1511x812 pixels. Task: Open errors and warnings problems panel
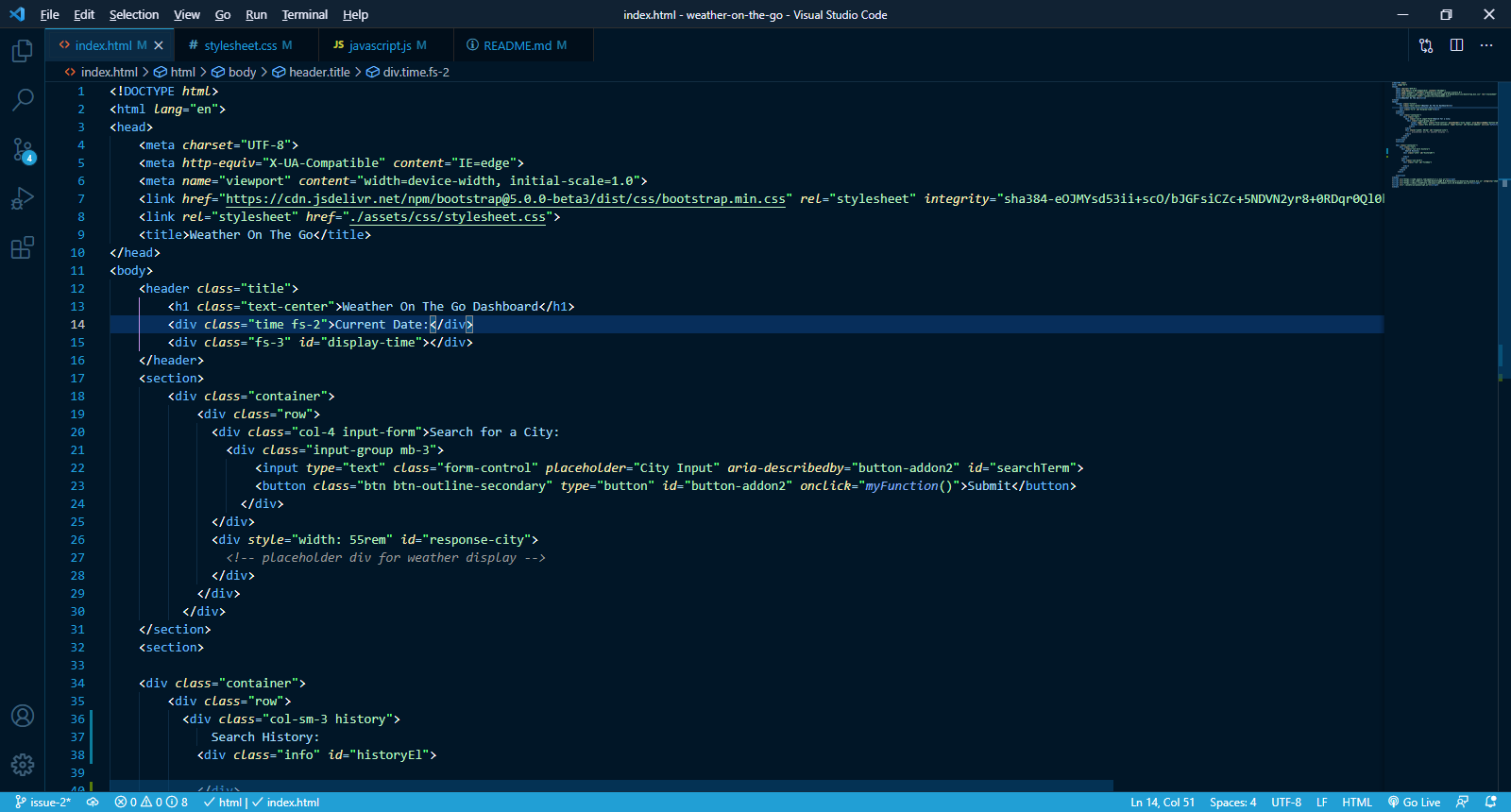pyautogui.click(x=151, y=803)
